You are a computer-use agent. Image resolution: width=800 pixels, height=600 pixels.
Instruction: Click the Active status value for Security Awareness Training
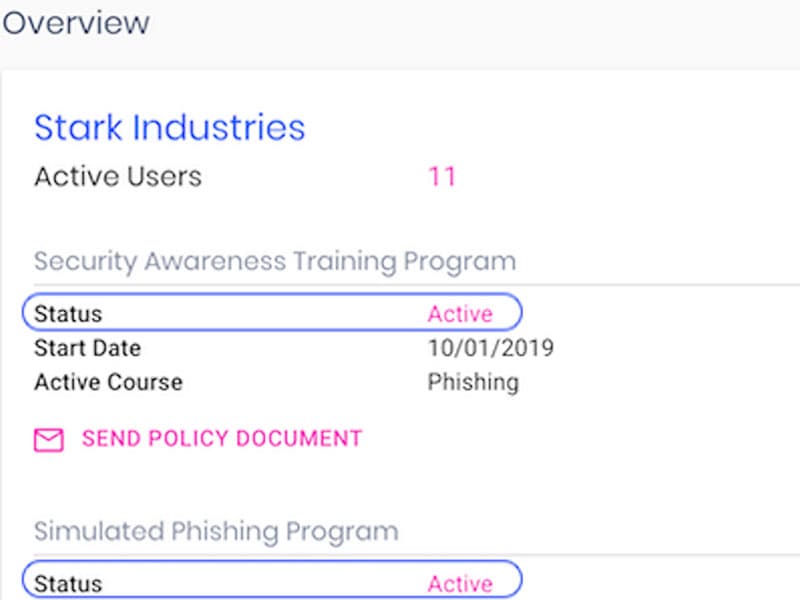coord(460,314)
